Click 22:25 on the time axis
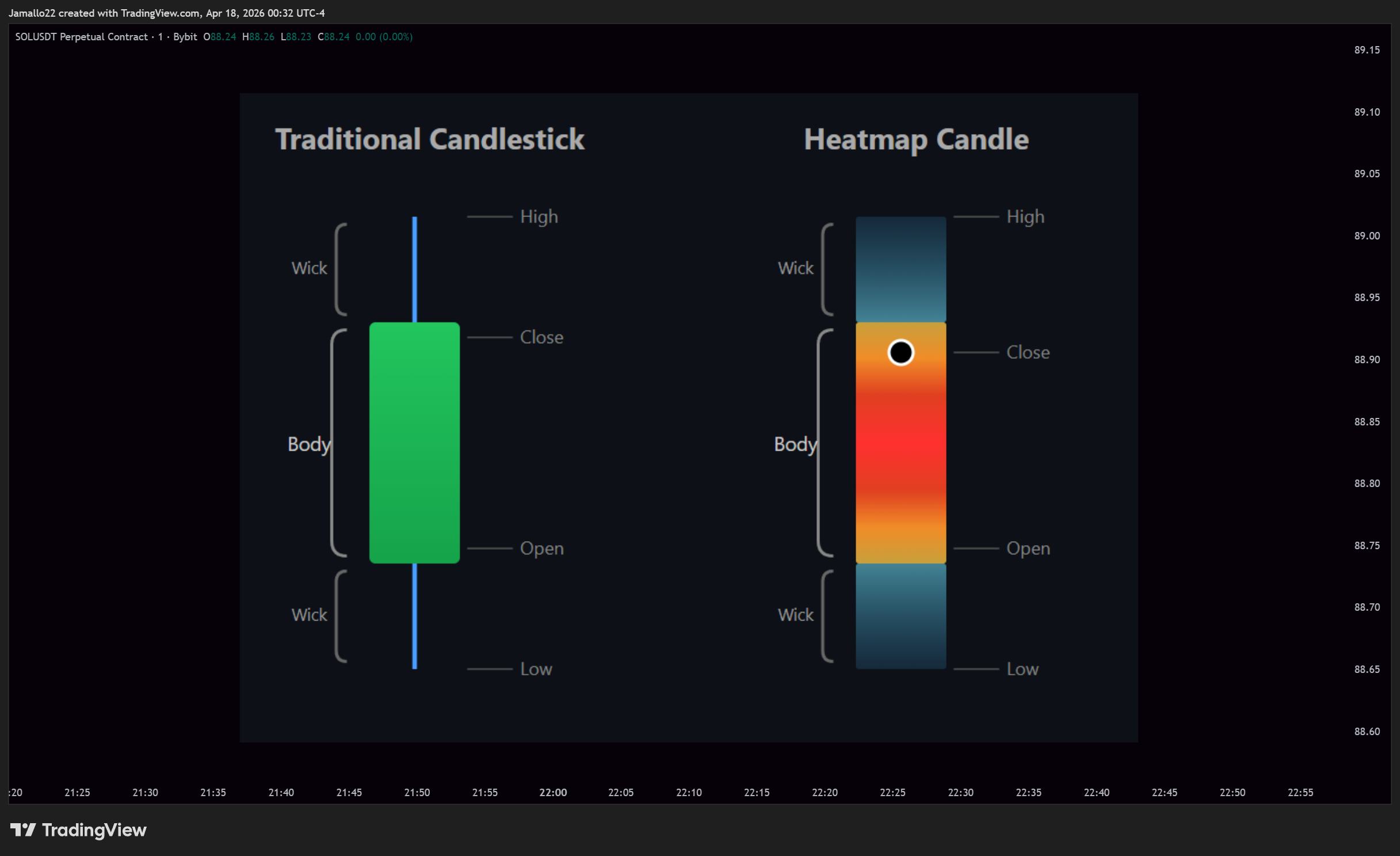Image resolution: width=1400 pixels, height=856 pixels. [892, 793]
